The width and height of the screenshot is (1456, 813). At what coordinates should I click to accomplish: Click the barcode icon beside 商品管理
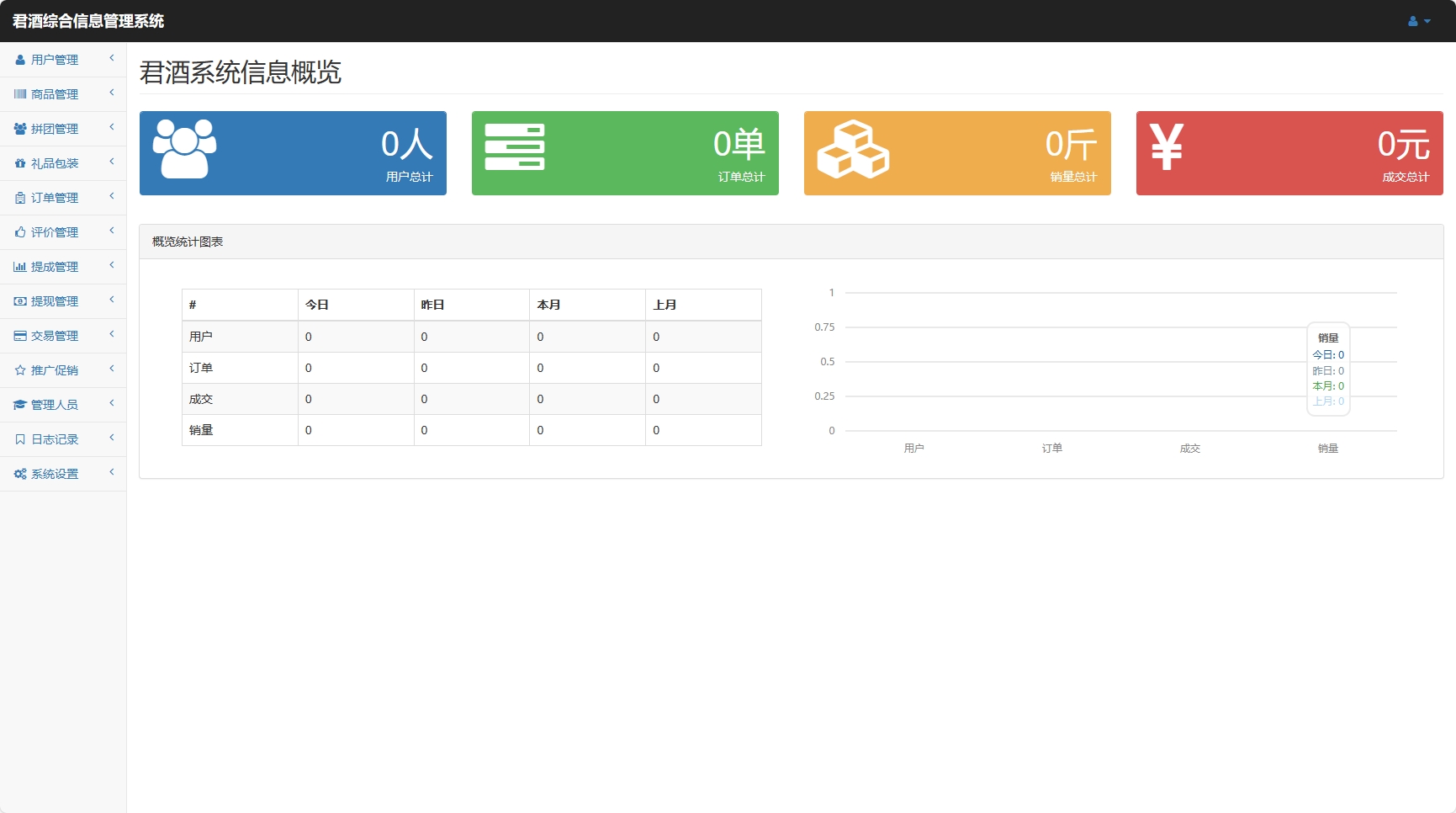(x=20, y=94)
